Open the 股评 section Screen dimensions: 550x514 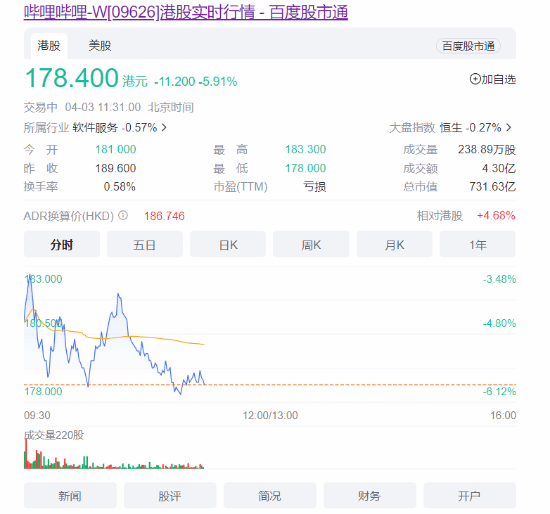[x=170, y=495]
